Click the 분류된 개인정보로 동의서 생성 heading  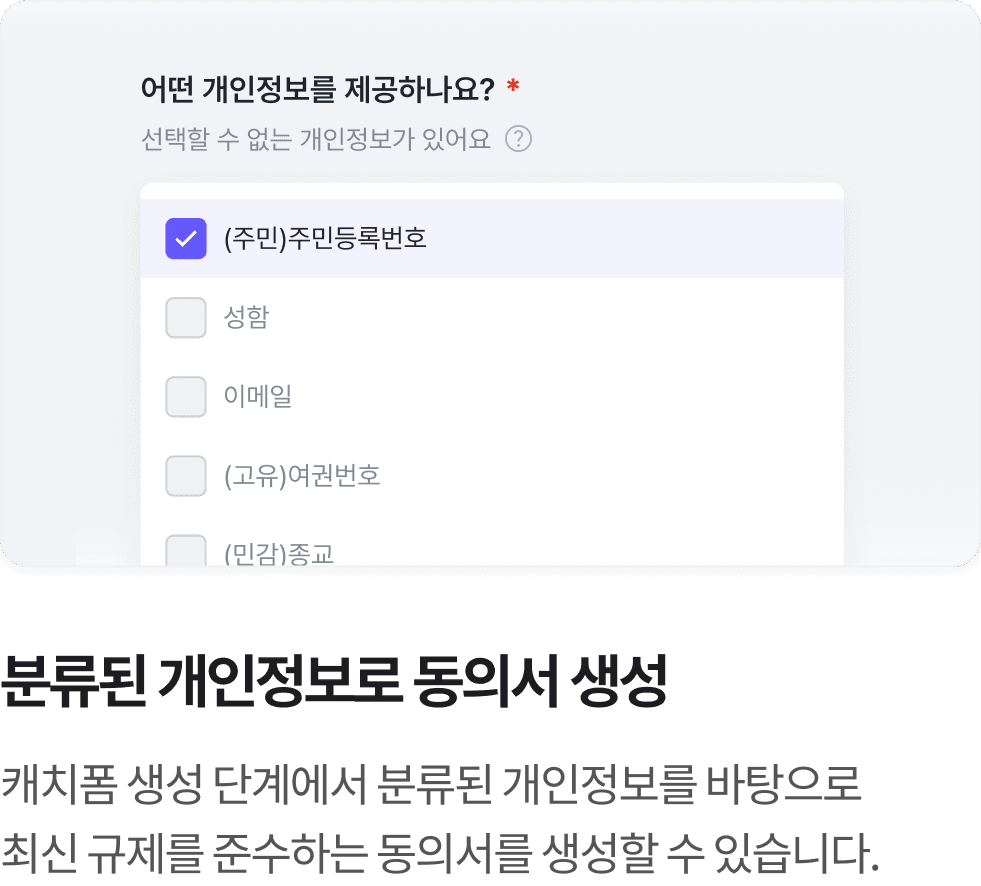click(x=334, y=681)
